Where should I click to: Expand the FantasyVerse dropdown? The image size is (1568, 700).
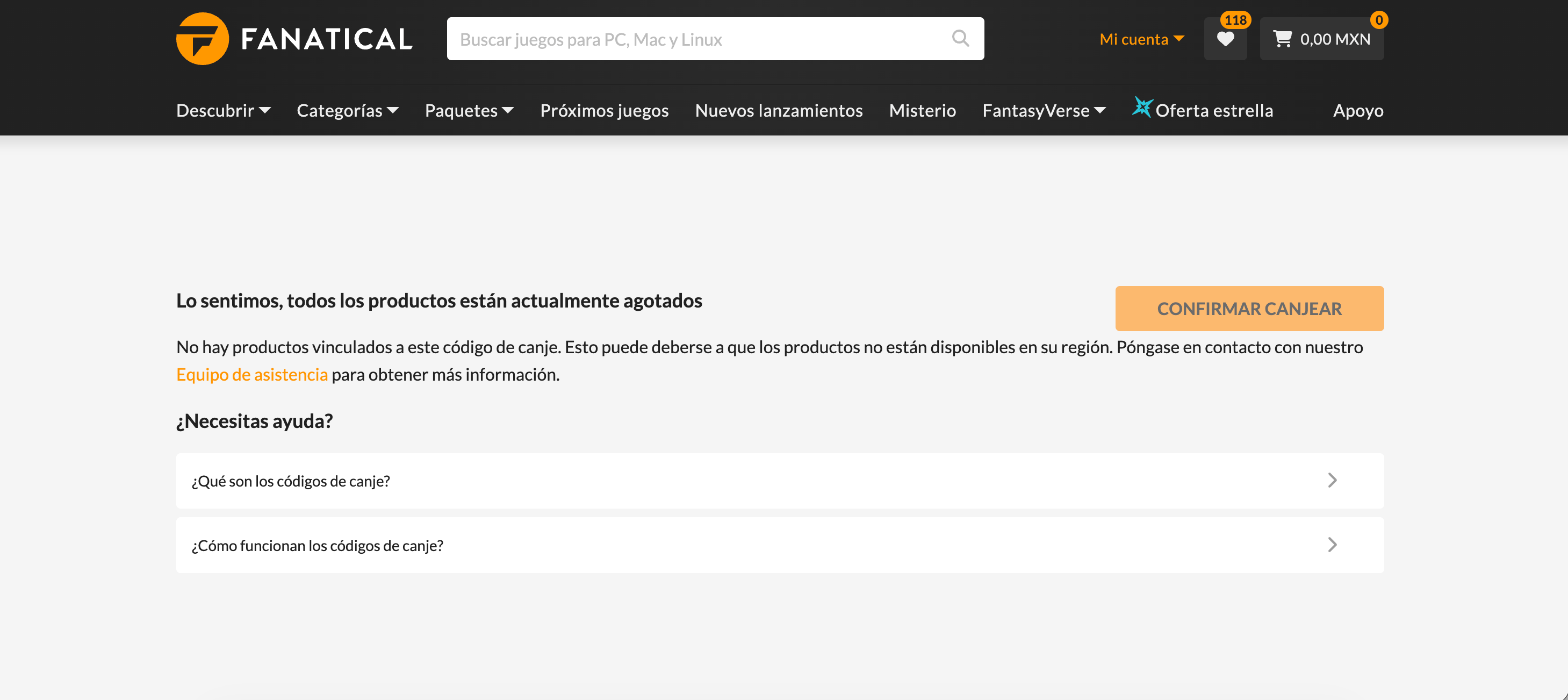tap(1044, 110)
